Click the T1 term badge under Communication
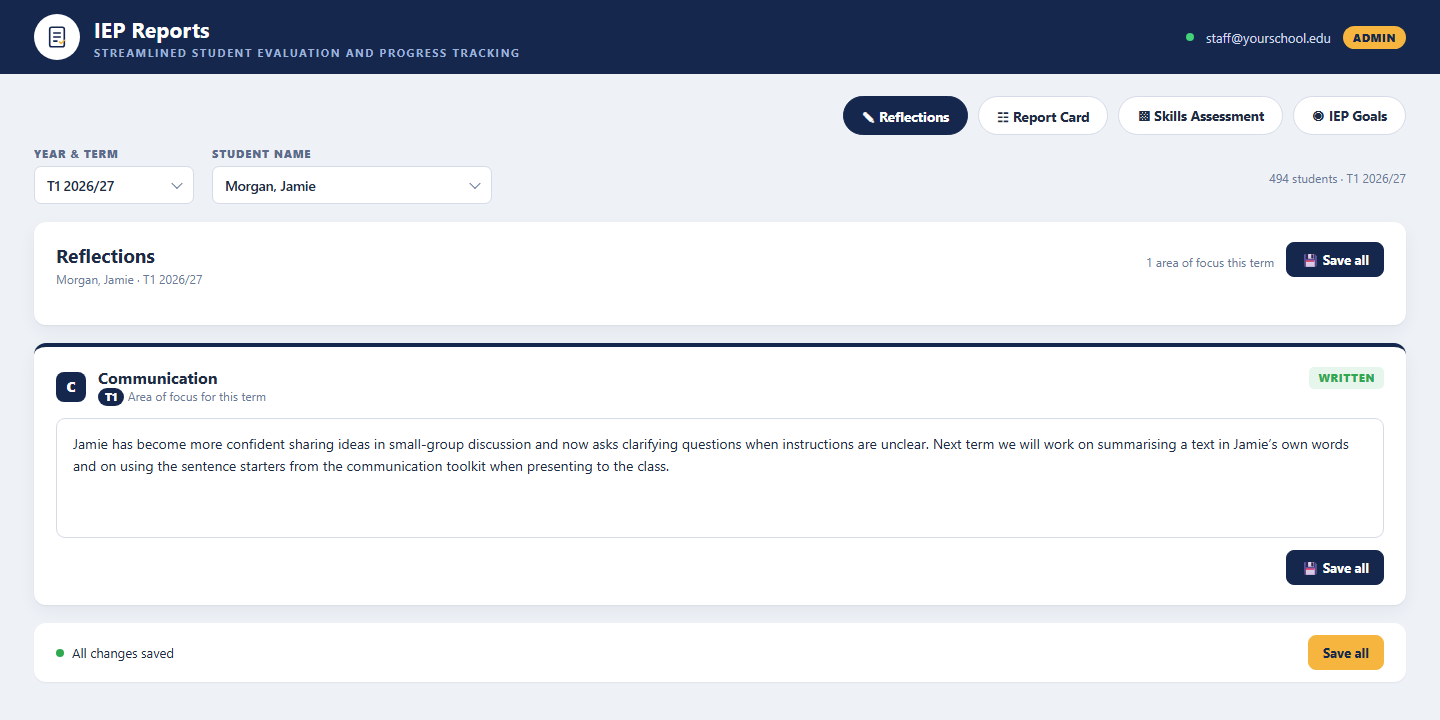1440x720 pixels. [x=111, y=397]
